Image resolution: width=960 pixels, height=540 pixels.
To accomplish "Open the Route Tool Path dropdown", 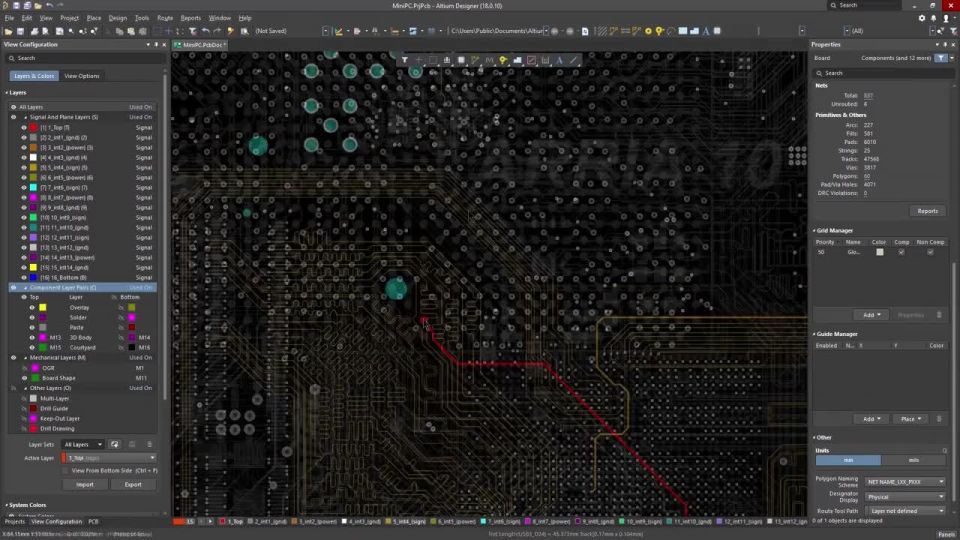I will (x=905, y=511).
